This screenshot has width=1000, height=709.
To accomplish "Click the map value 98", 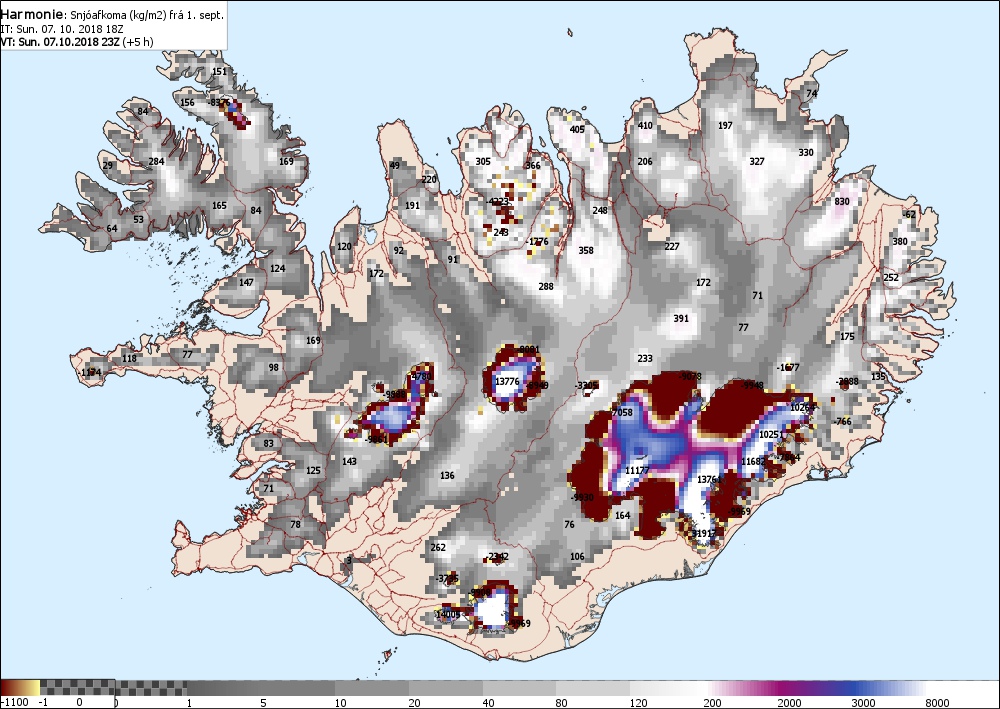I will pos(274,367).
